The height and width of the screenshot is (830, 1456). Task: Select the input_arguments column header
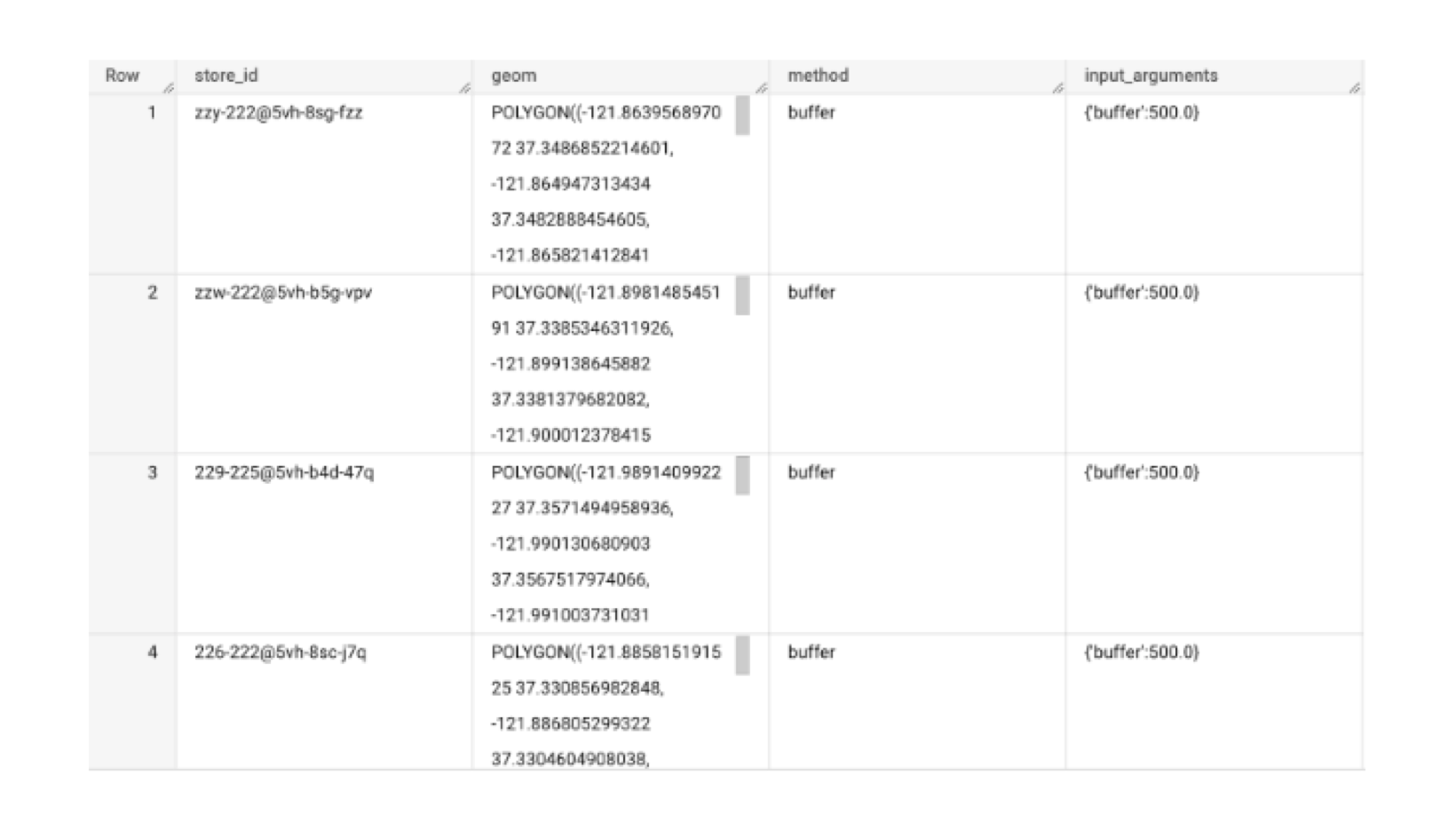1151,75
